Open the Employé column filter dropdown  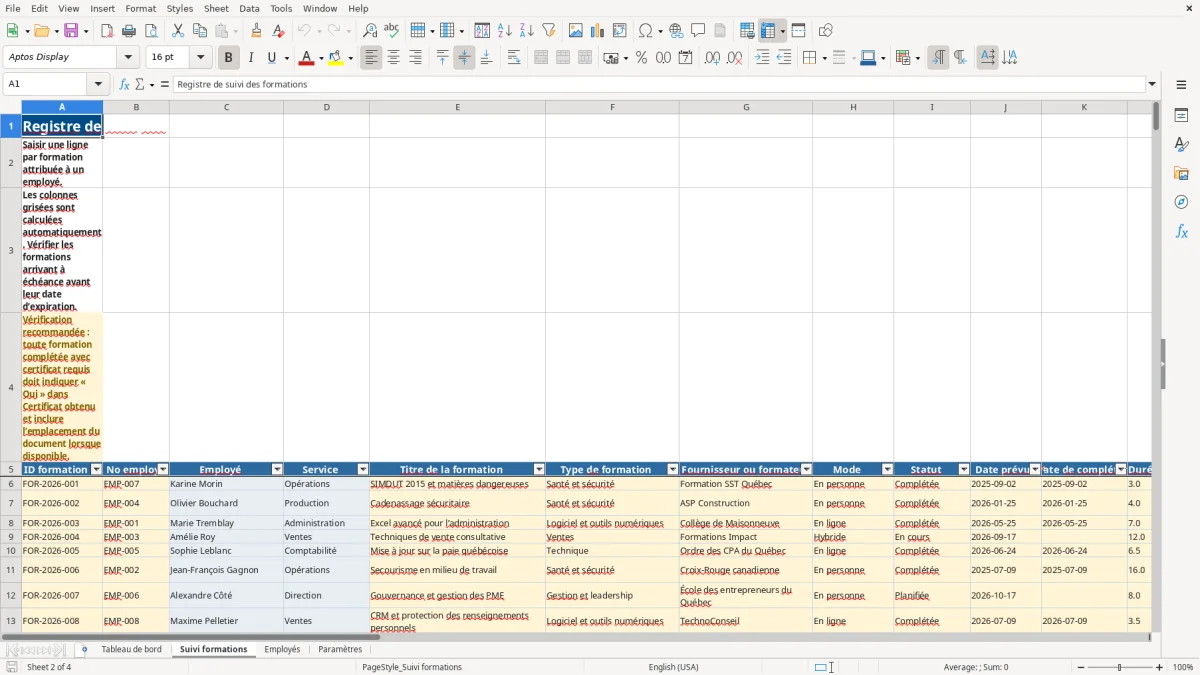click(277, 469)
